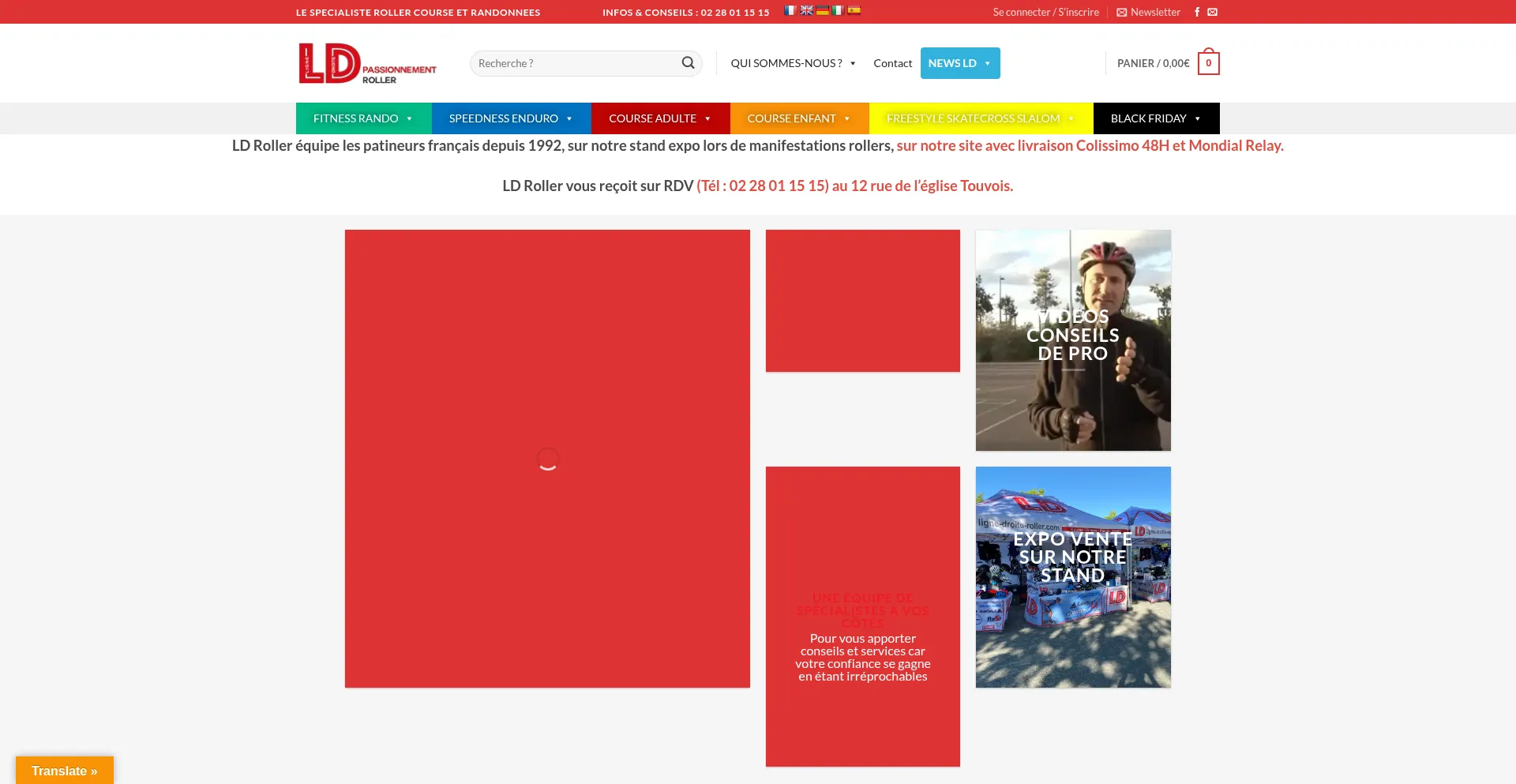The height and width of the screenshot is (784, 1516).
Task: Open the shopping cart bag icon
Action: click(x=1208, y=63)
